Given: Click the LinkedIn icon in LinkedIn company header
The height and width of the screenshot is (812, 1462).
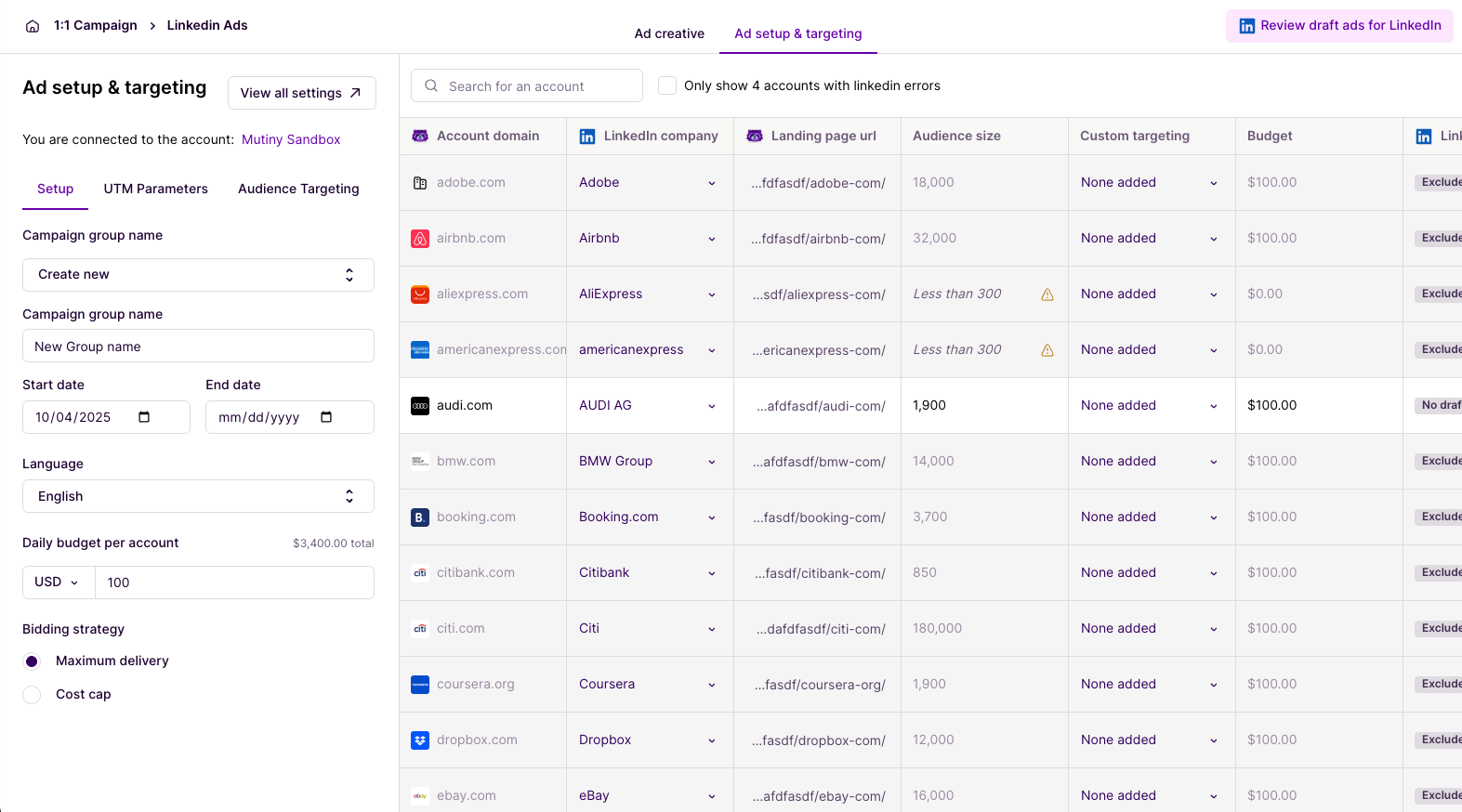Looking at the screenshot, I should (x=587, y=137).
